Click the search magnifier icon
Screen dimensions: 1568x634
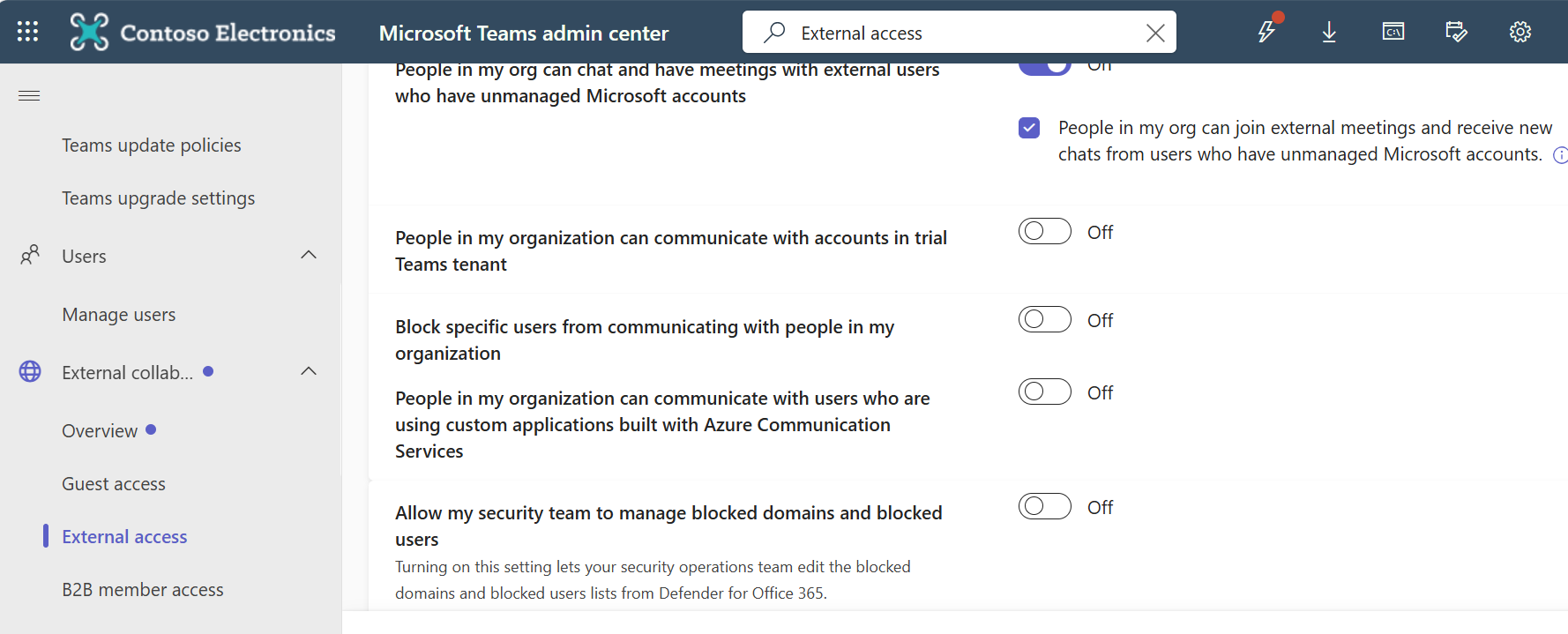774,33
